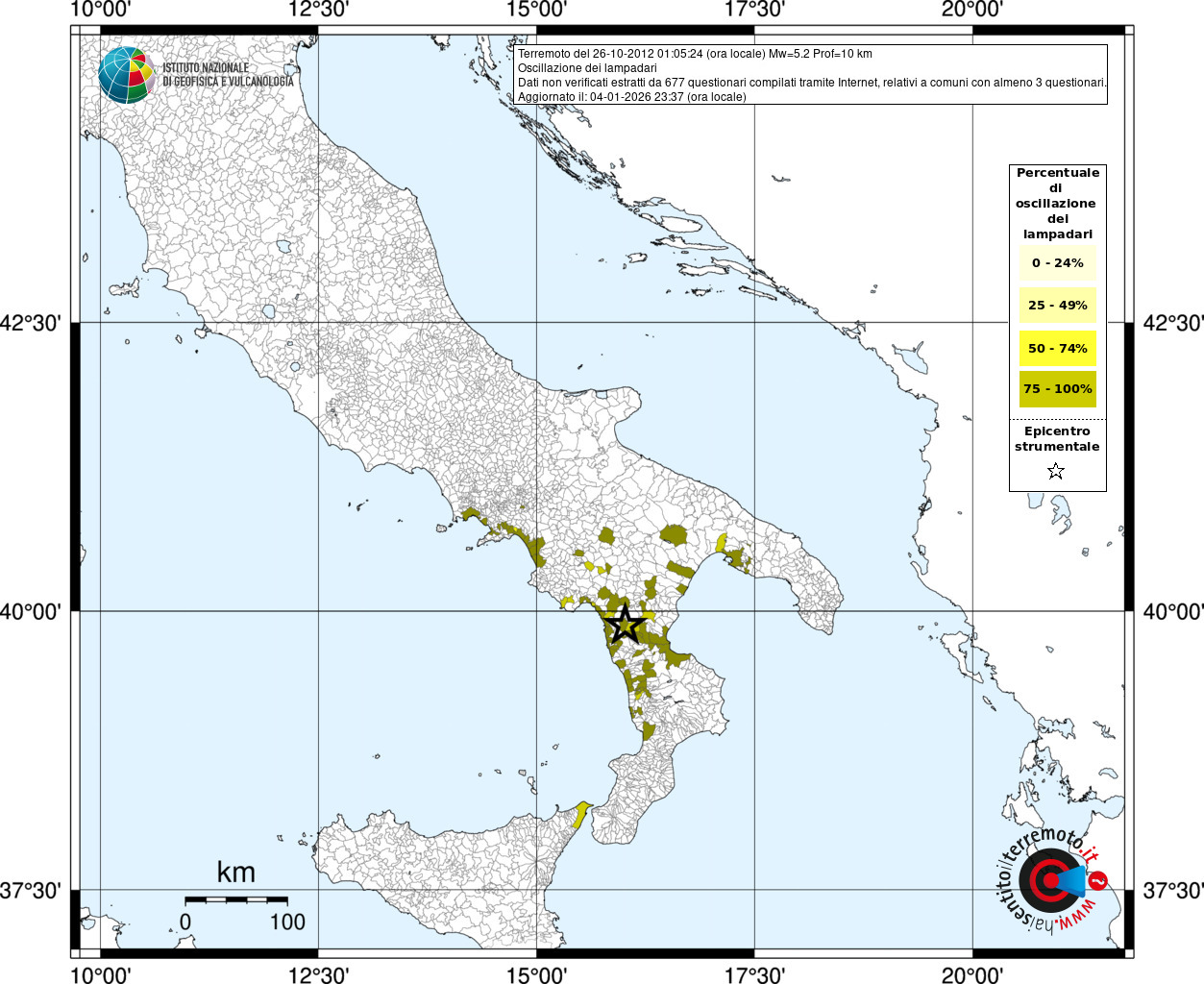This screenshot has height=984, width=1204.
Task: Click the top 10°00' longitude label
Action: [x=101, y=10]
